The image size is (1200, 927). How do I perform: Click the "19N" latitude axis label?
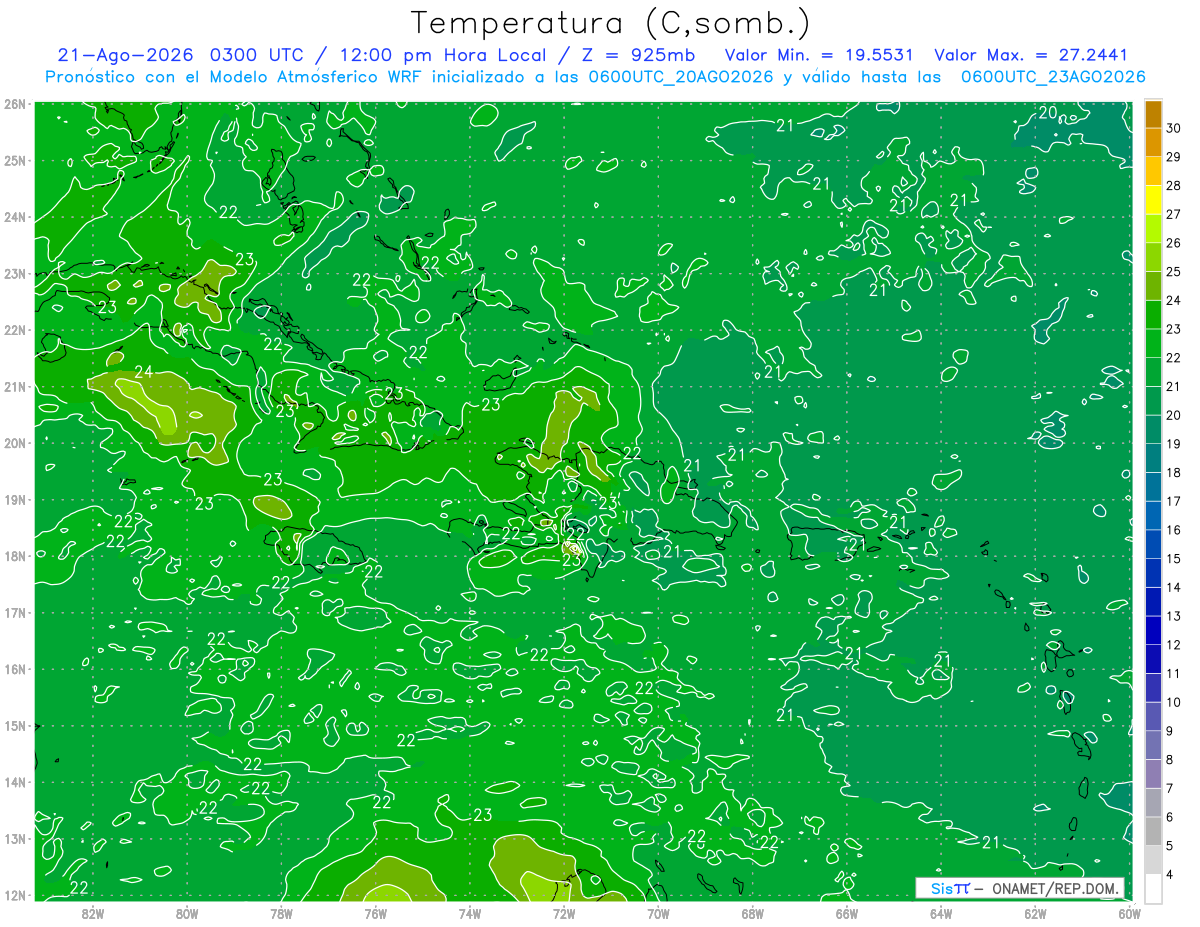pyautogui.click(x=16, y=499)
